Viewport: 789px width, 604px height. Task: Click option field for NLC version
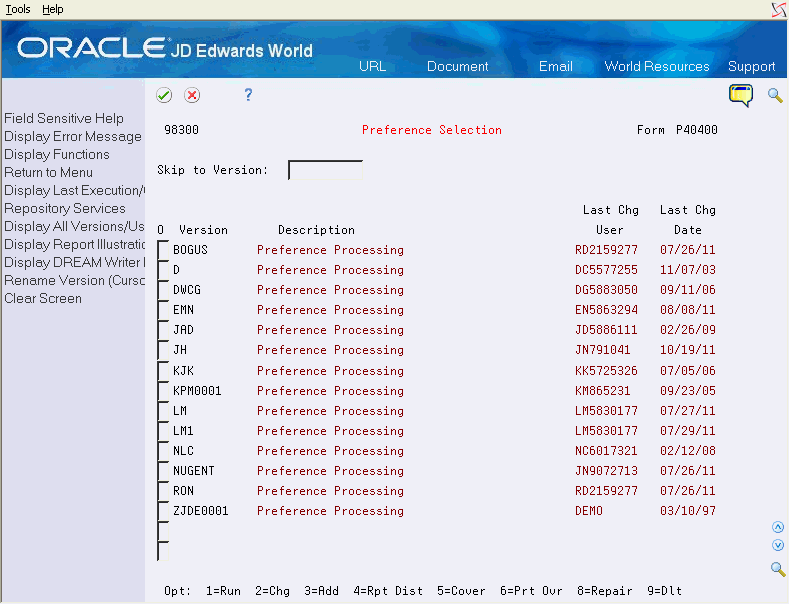point(163,451)
